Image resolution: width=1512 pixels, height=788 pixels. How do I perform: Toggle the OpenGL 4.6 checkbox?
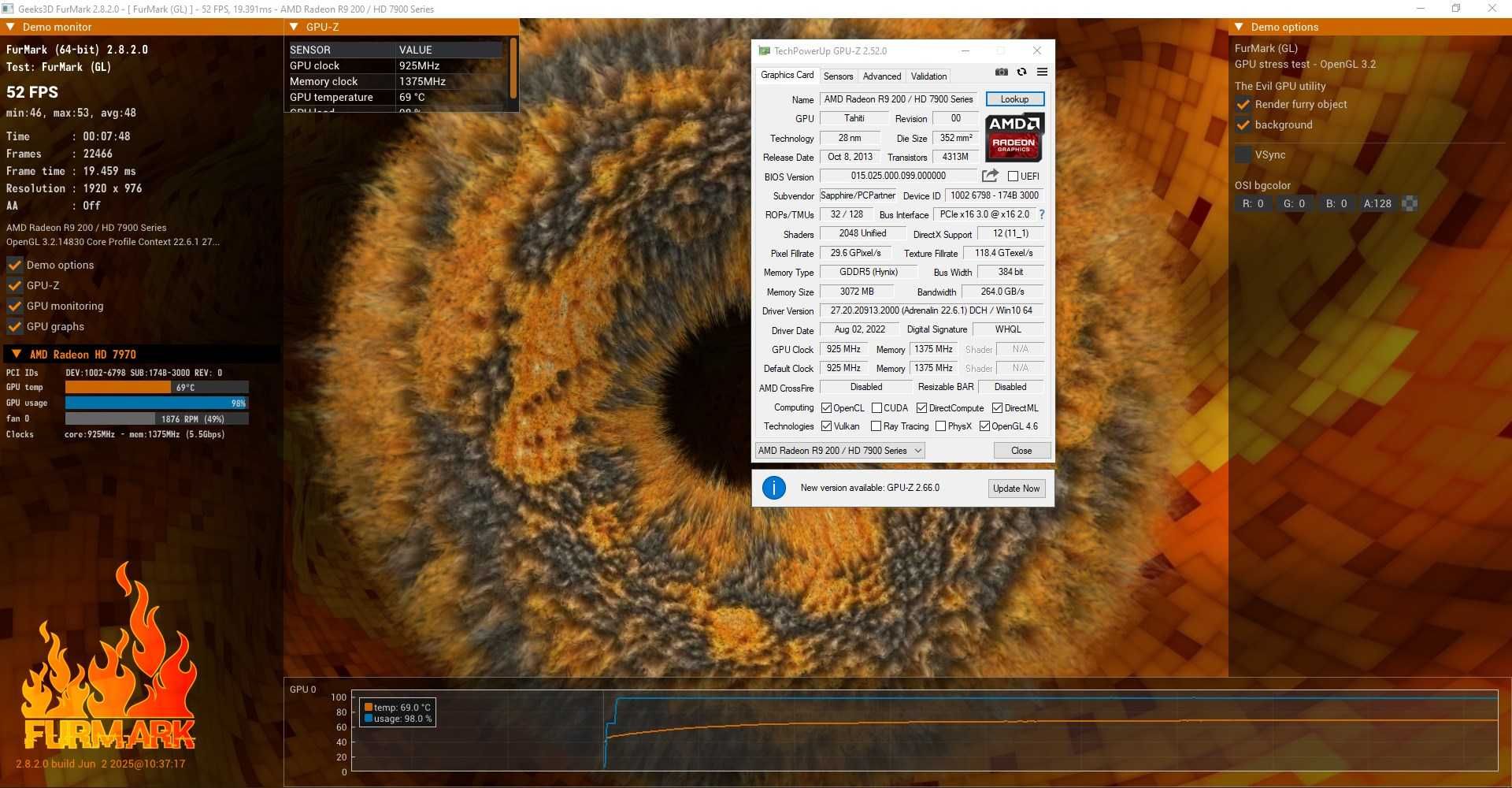point(984,426)
